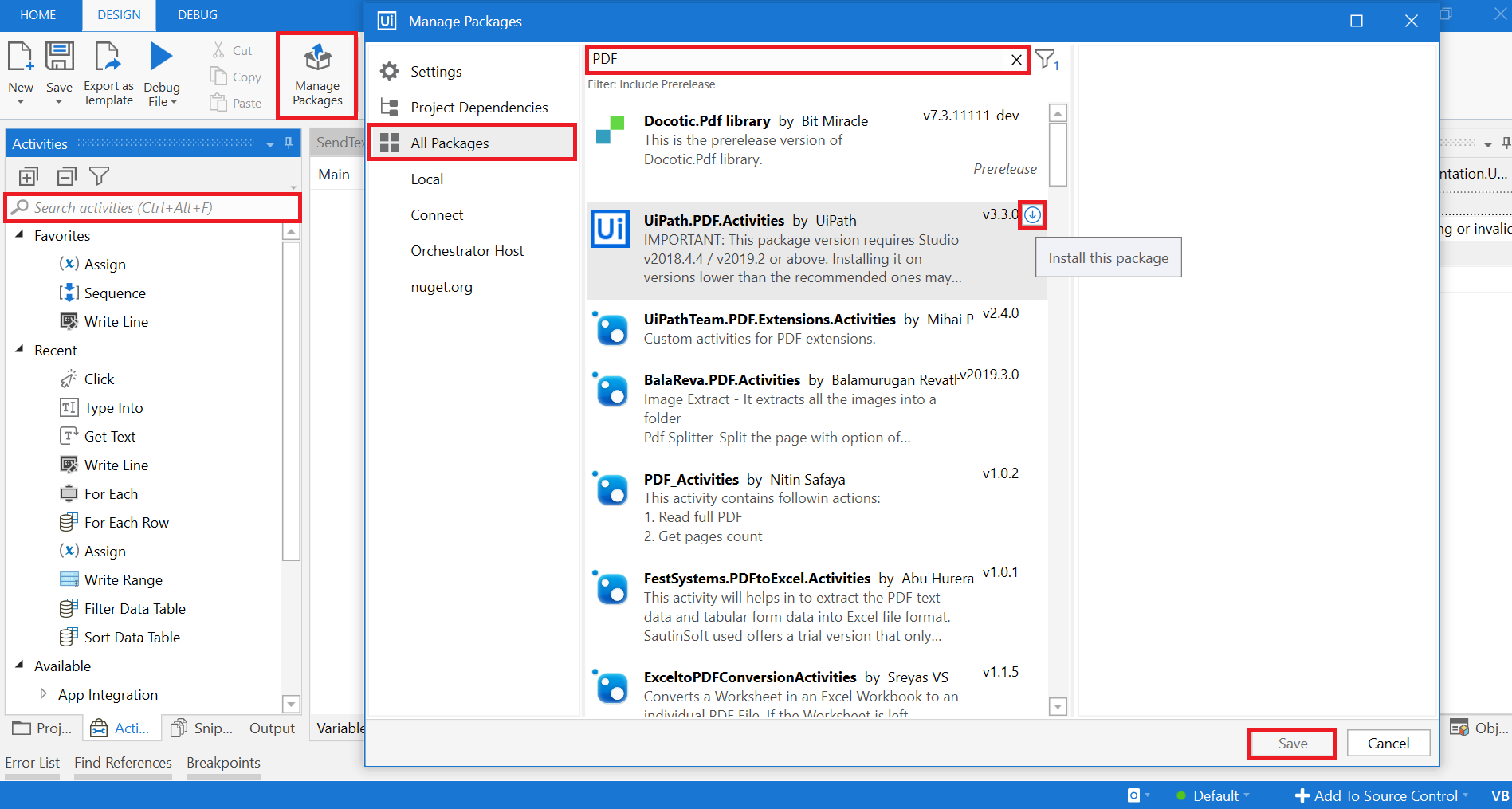Select the Settings gear in Manage Packages
The image size is (1512, 809).
[x=389, y=71]
